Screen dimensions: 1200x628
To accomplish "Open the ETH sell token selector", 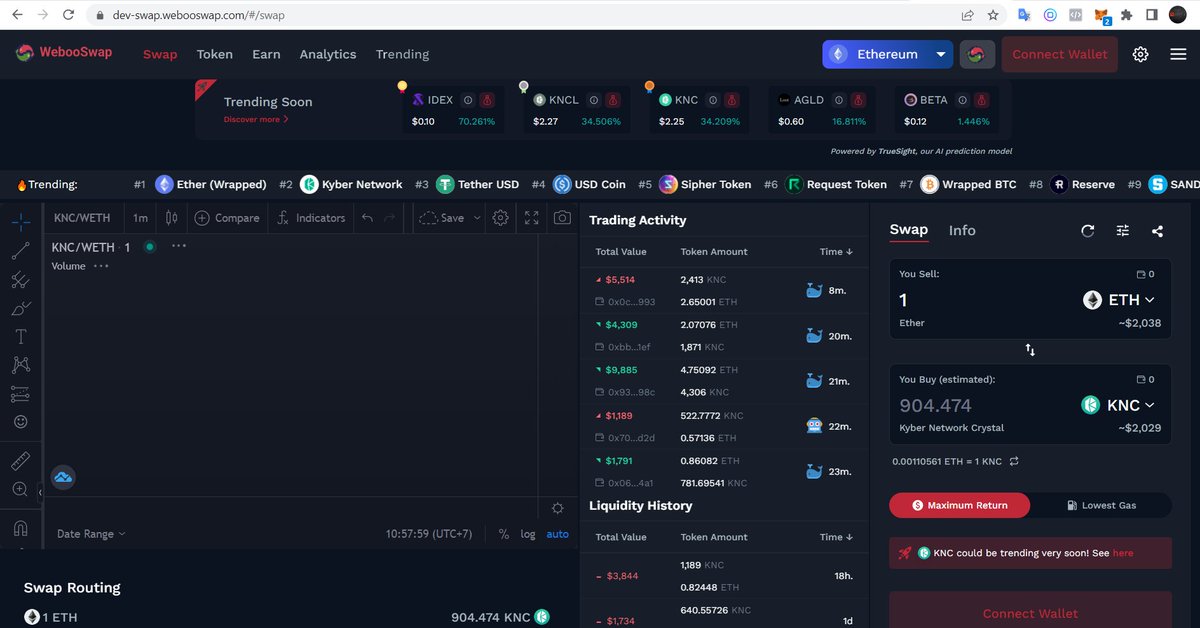I will (x=1119, y=300).
